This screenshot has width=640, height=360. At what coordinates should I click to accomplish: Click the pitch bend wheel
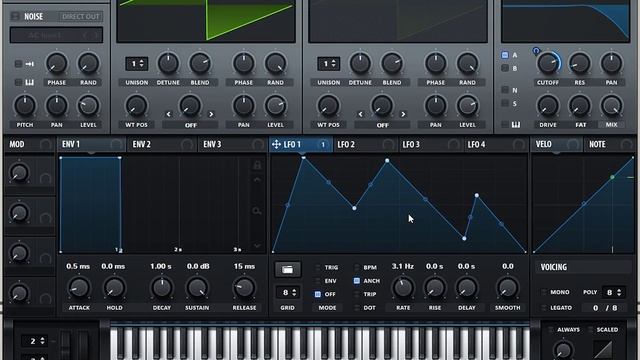(66, 345)
